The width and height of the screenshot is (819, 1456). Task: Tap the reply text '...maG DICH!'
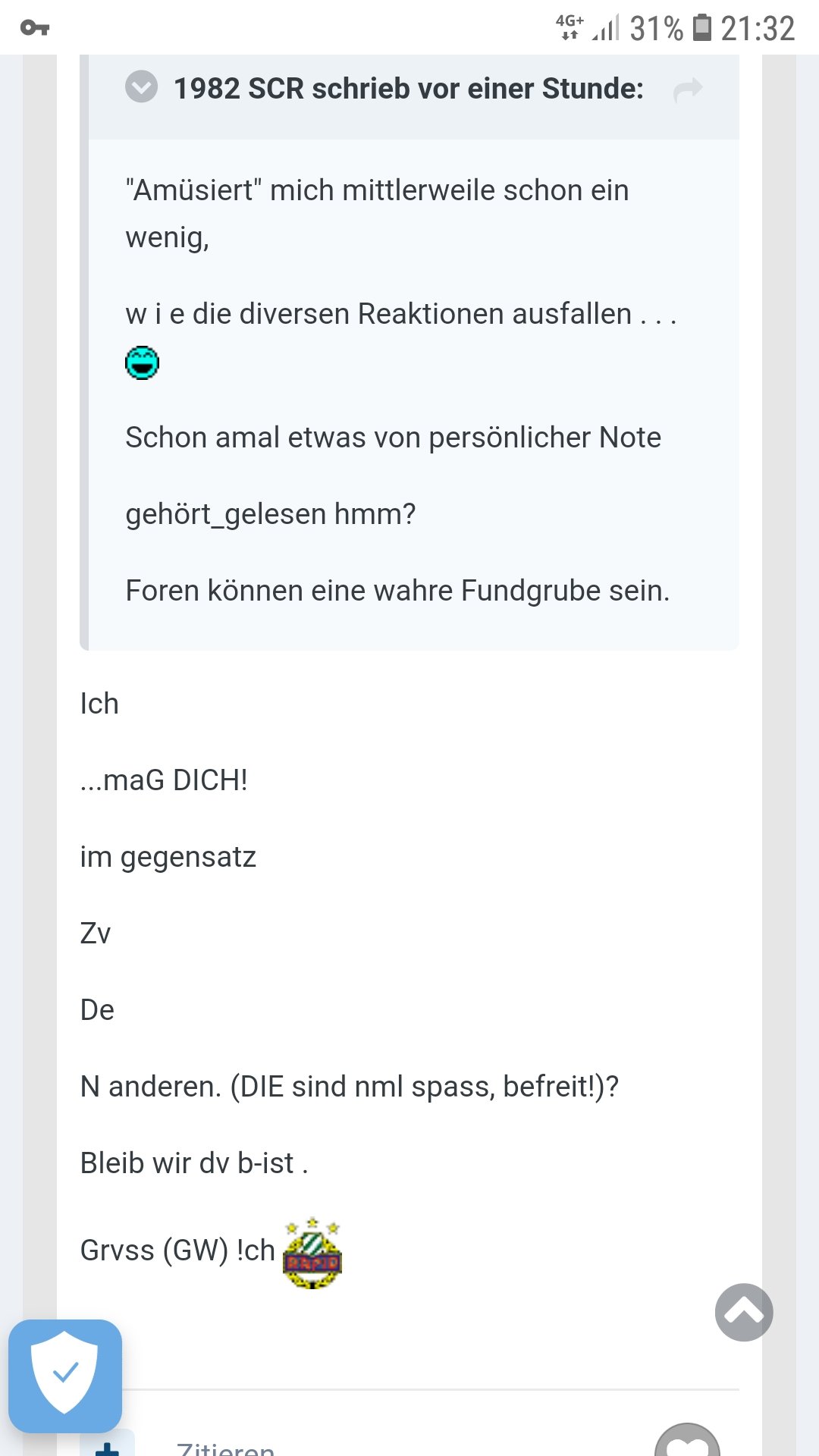coord(164,780)
